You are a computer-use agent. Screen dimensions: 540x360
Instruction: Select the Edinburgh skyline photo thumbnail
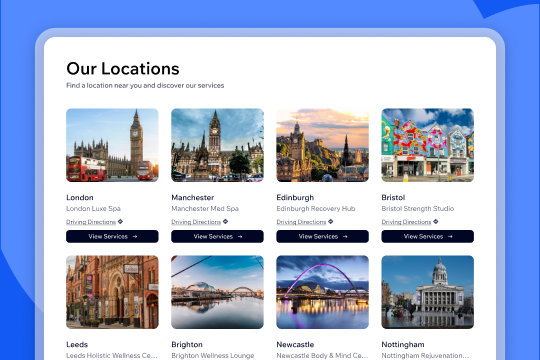coord(322,145)
